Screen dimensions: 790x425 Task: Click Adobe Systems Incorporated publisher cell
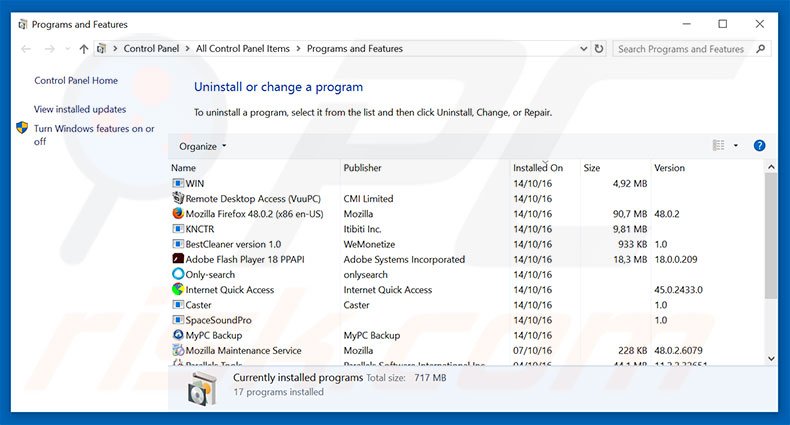(x=404, y=259)
